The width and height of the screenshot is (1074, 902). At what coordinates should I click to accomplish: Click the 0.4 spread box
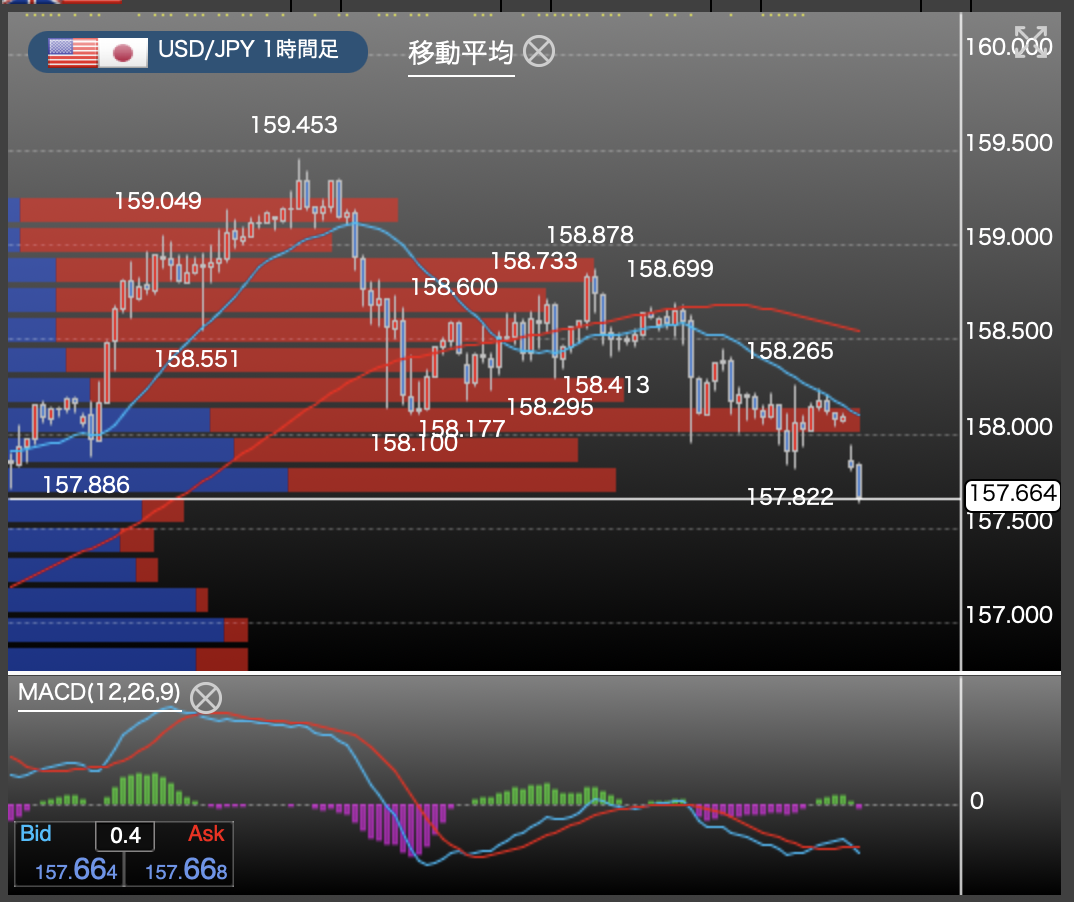[x=125, y=835]
